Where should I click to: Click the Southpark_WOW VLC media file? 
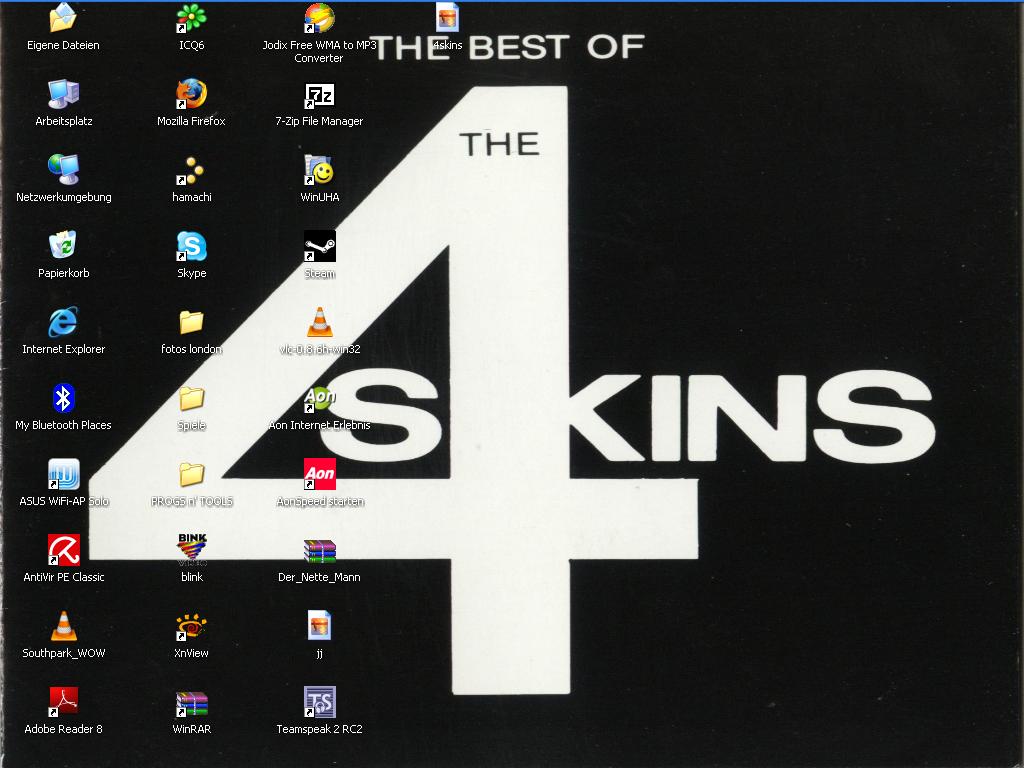pos(63,627)
